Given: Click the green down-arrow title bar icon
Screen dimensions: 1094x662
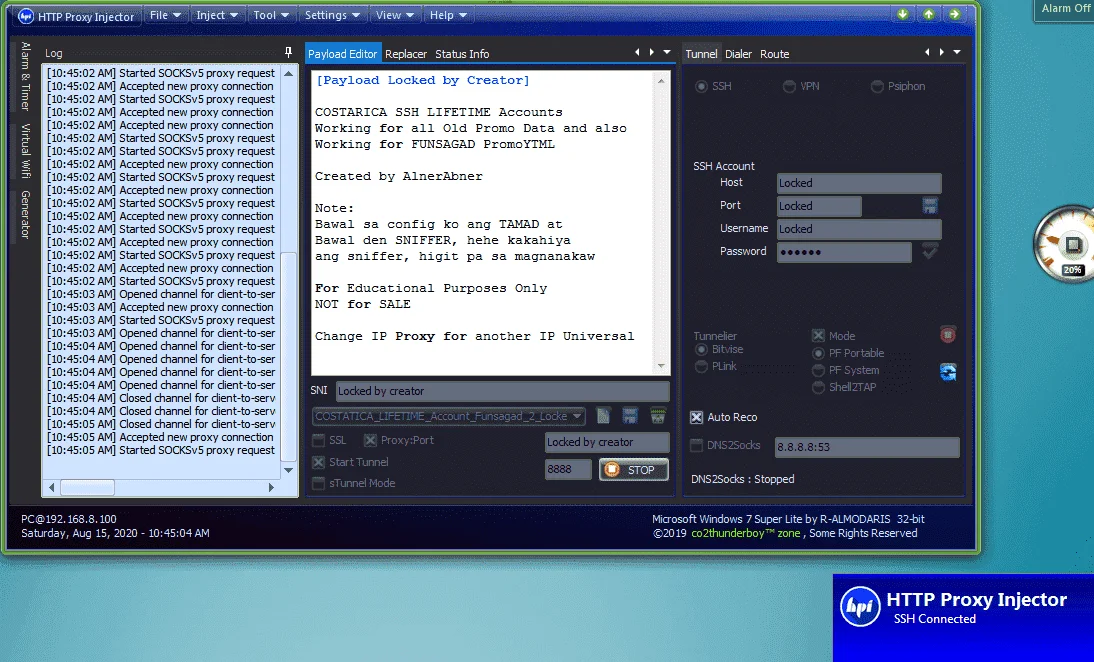Looking at the screenshot, I should tap(903, 14).
